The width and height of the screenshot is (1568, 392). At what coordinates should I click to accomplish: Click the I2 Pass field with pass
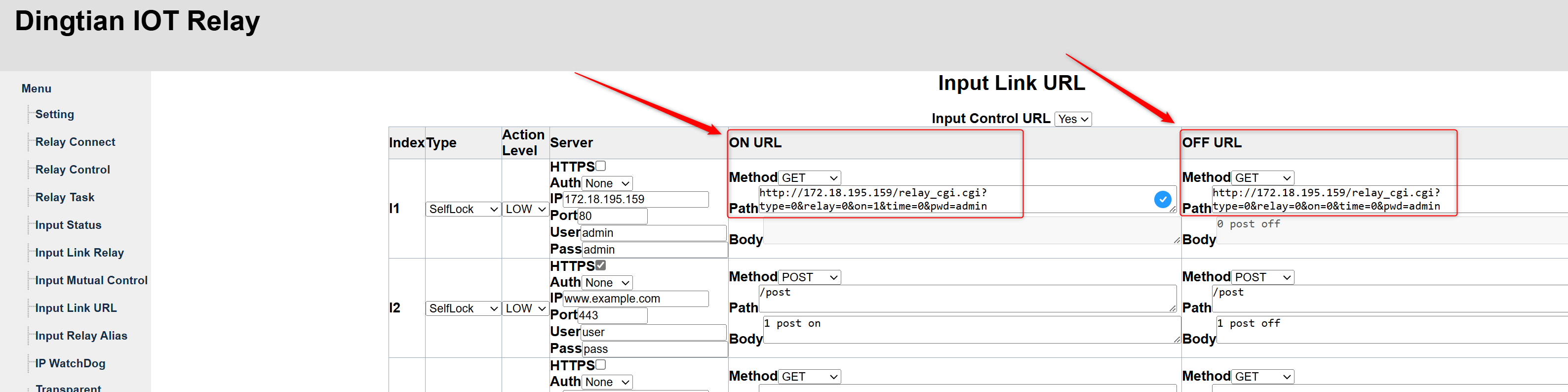coord(655,348)
